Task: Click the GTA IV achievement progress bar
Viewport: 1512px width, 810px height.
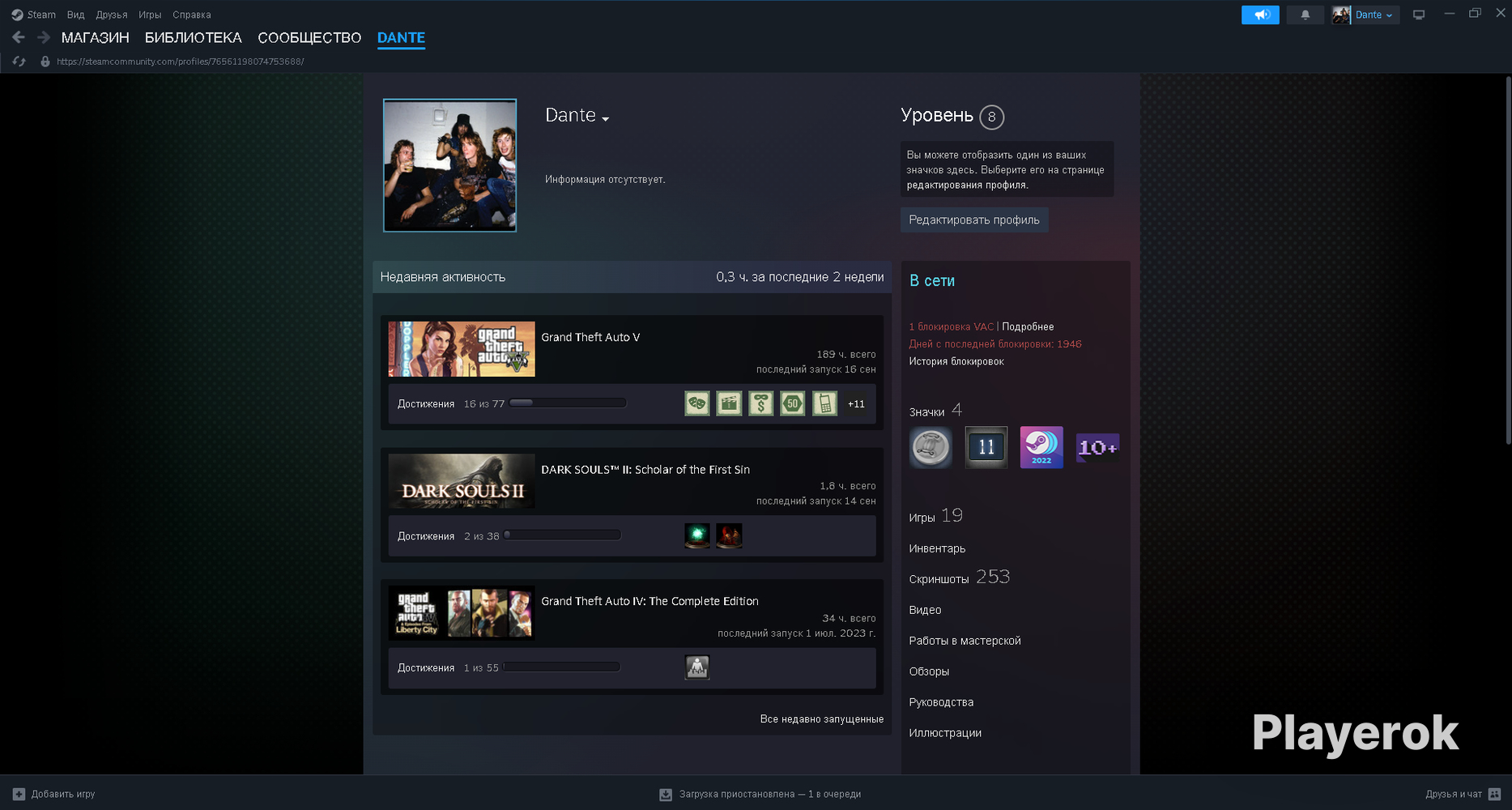Action: [561, 667]
